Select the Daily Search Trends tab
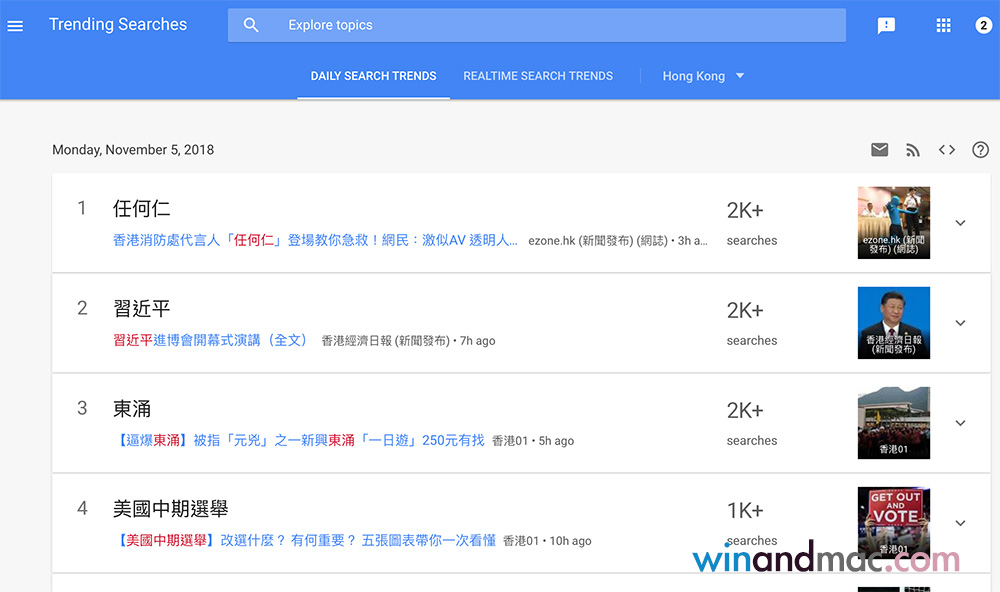This screenshot has height=592, width=1000. point(373,76)
